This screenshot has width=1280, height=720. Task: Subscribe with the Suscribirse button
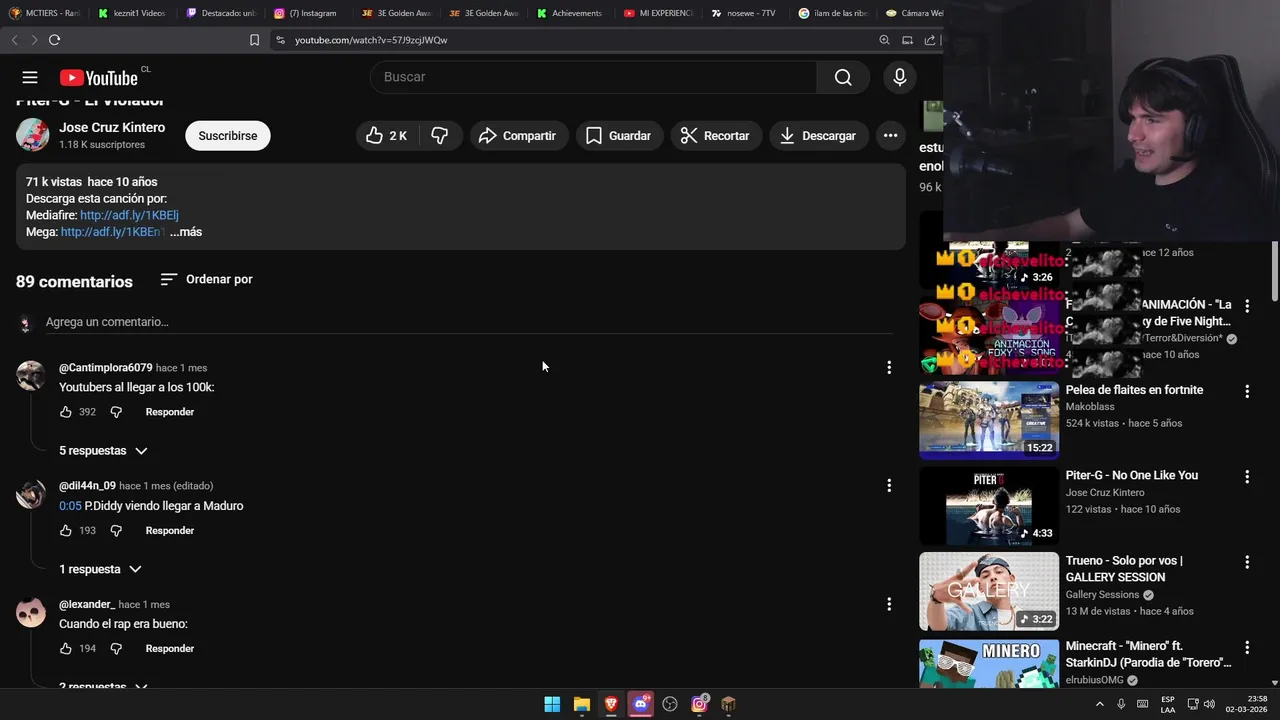[x=227, y=136]
